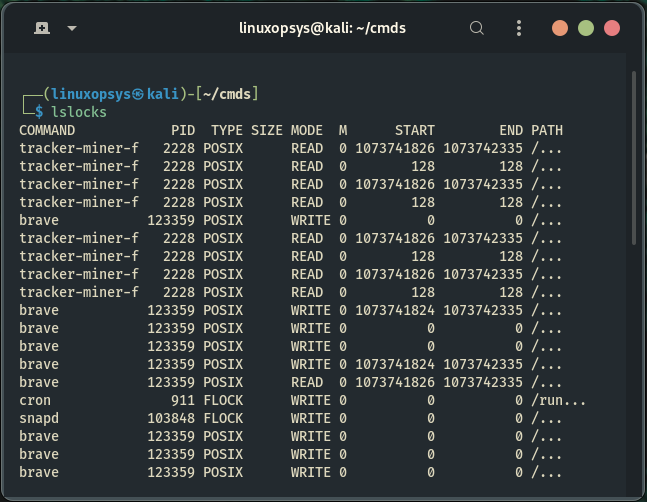Image resolution: width=647 pixels, height=502 pixels.
Task: Click the SIZE column header
Action: click(x=267, y=130)
